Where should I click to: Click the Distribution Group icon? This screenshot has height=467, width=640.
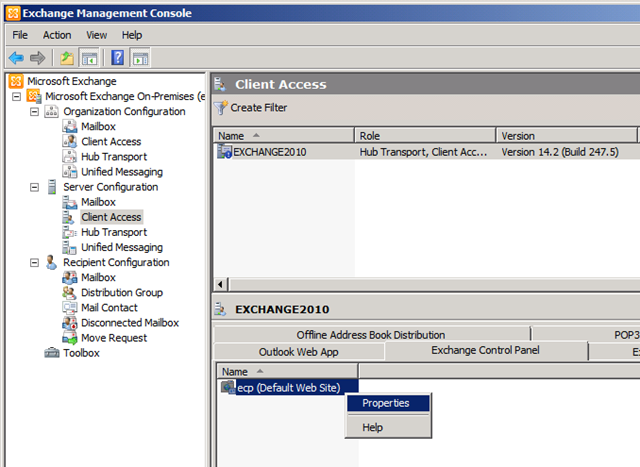(70, 293)
